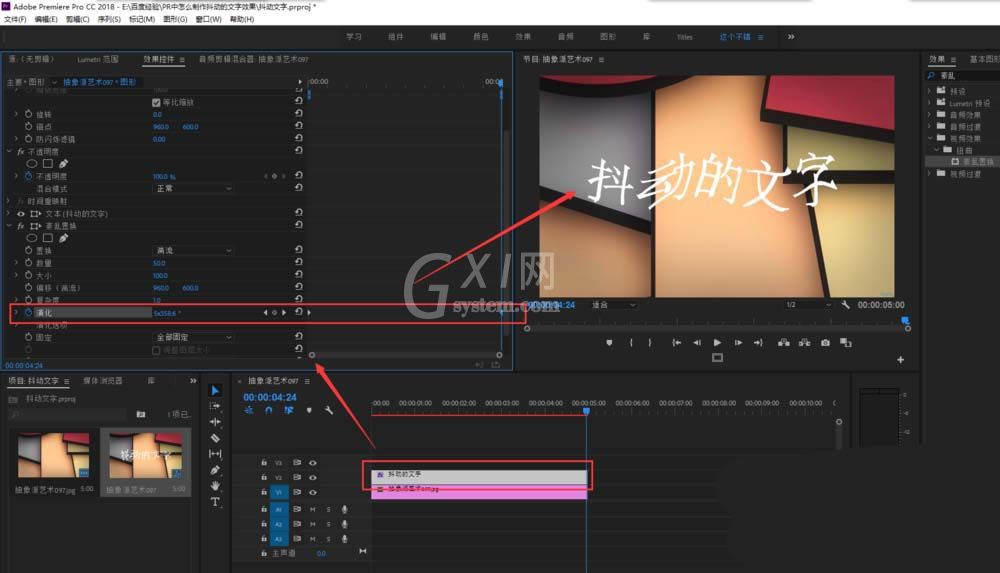Add marker in the program monitor
The image size is (1000, 573).
tap(609, 343)
